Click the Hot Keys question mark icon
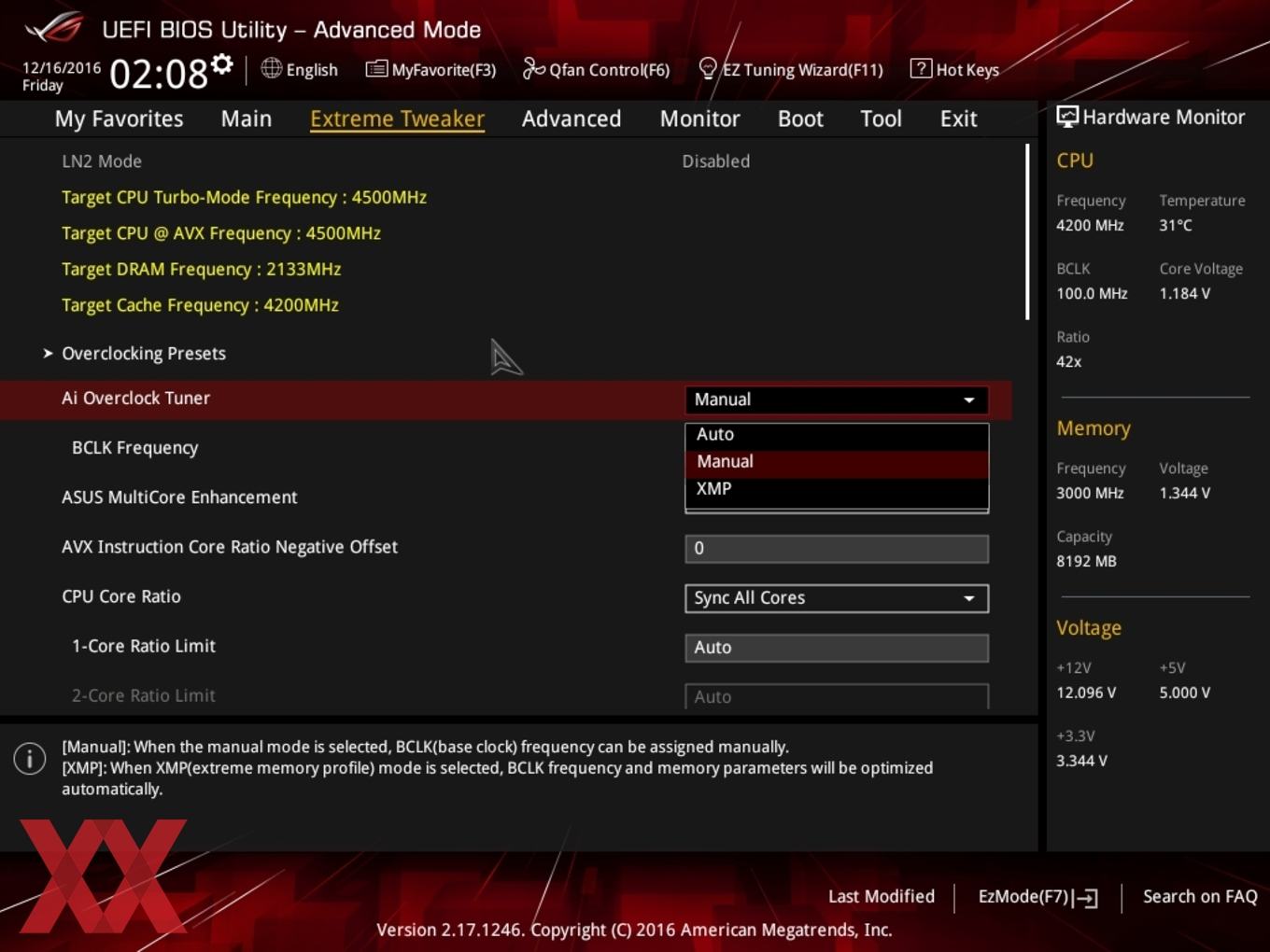 click(921, 68)
